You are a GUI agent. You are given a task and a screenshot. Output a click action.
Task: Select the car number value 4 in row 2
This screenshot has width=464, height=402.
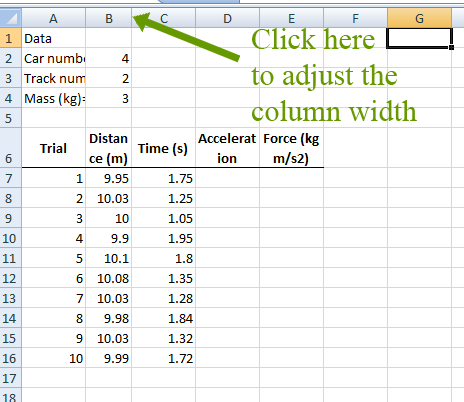109,58
